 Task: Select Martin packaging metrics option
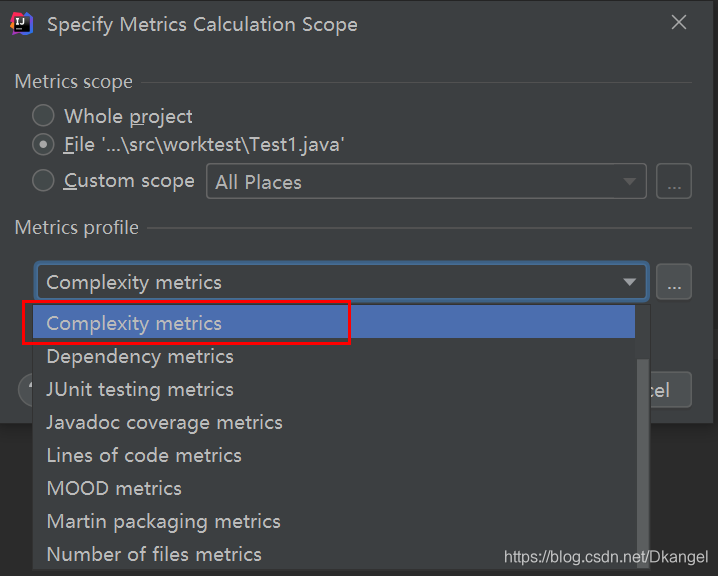tap(163, 521)
